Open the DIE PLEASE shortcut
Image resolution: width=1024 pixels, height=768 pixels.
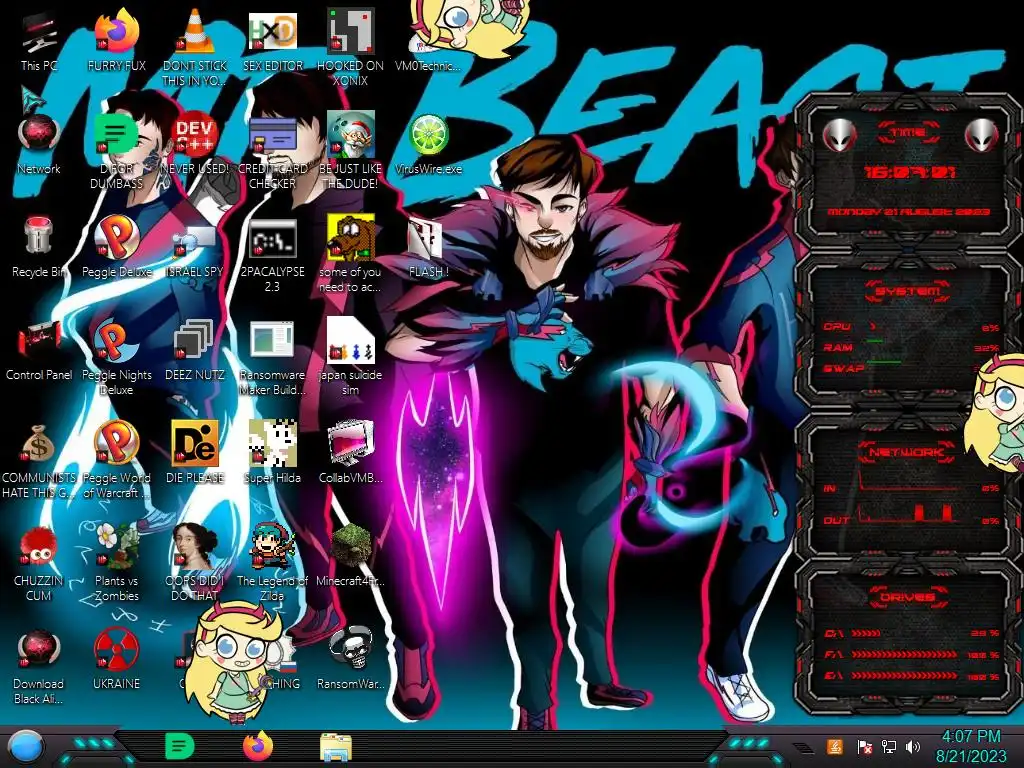click(x=194, y=453)
